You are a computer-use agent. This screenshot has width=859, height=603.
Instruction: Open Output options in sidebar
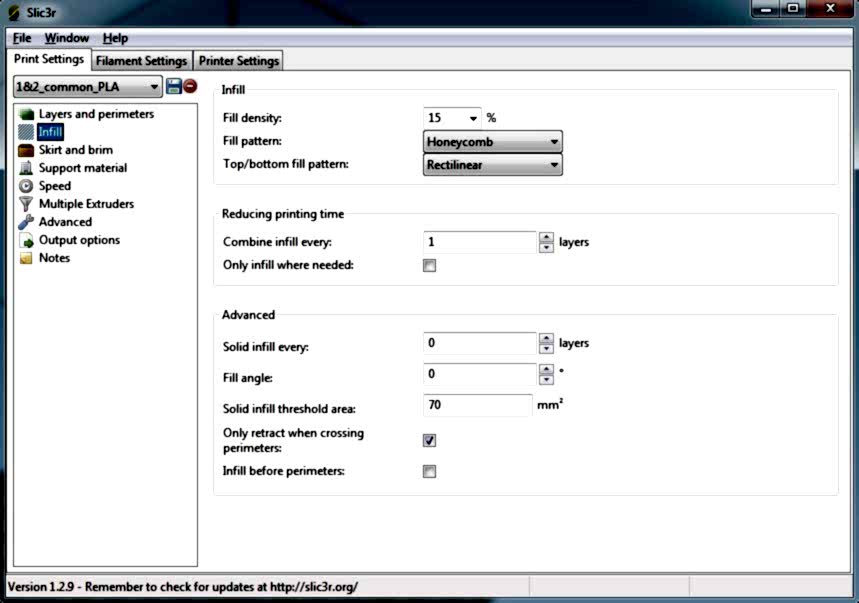[79, 240]
